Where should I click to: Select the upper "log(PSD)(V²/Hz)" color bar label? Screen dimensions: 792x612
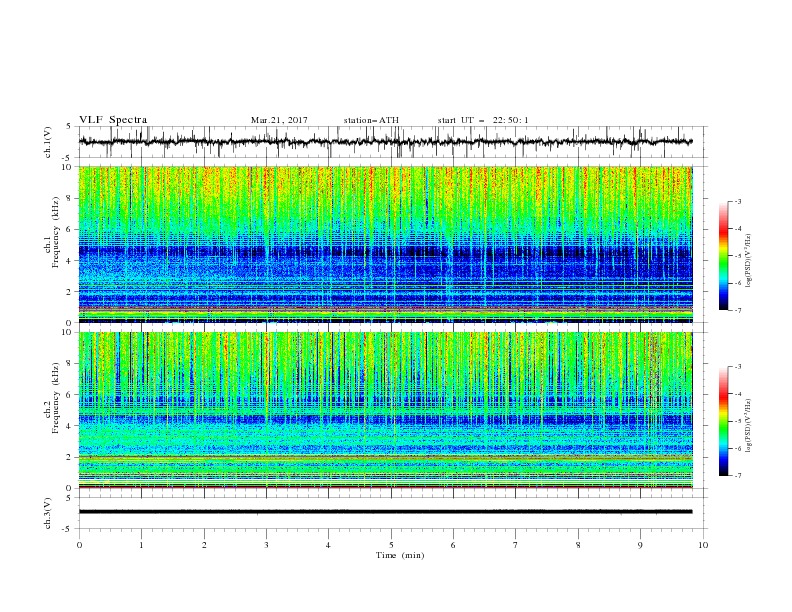tap(749, 261)
